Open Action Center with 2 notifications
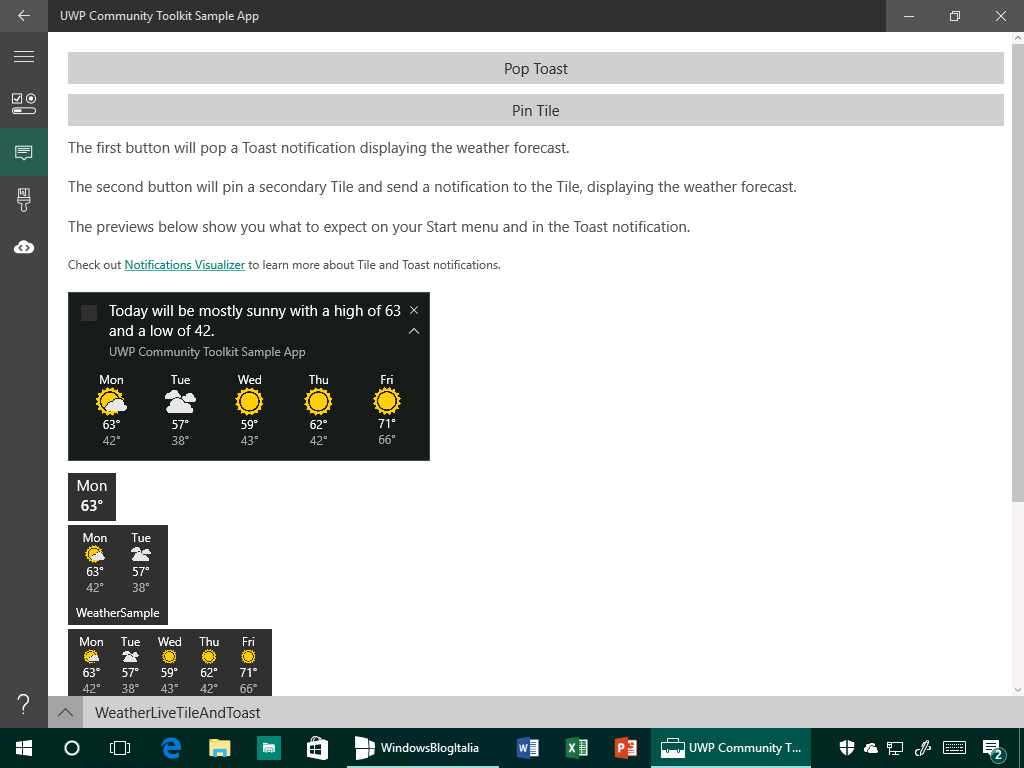 pyautogui.click(x=993, y=749)
